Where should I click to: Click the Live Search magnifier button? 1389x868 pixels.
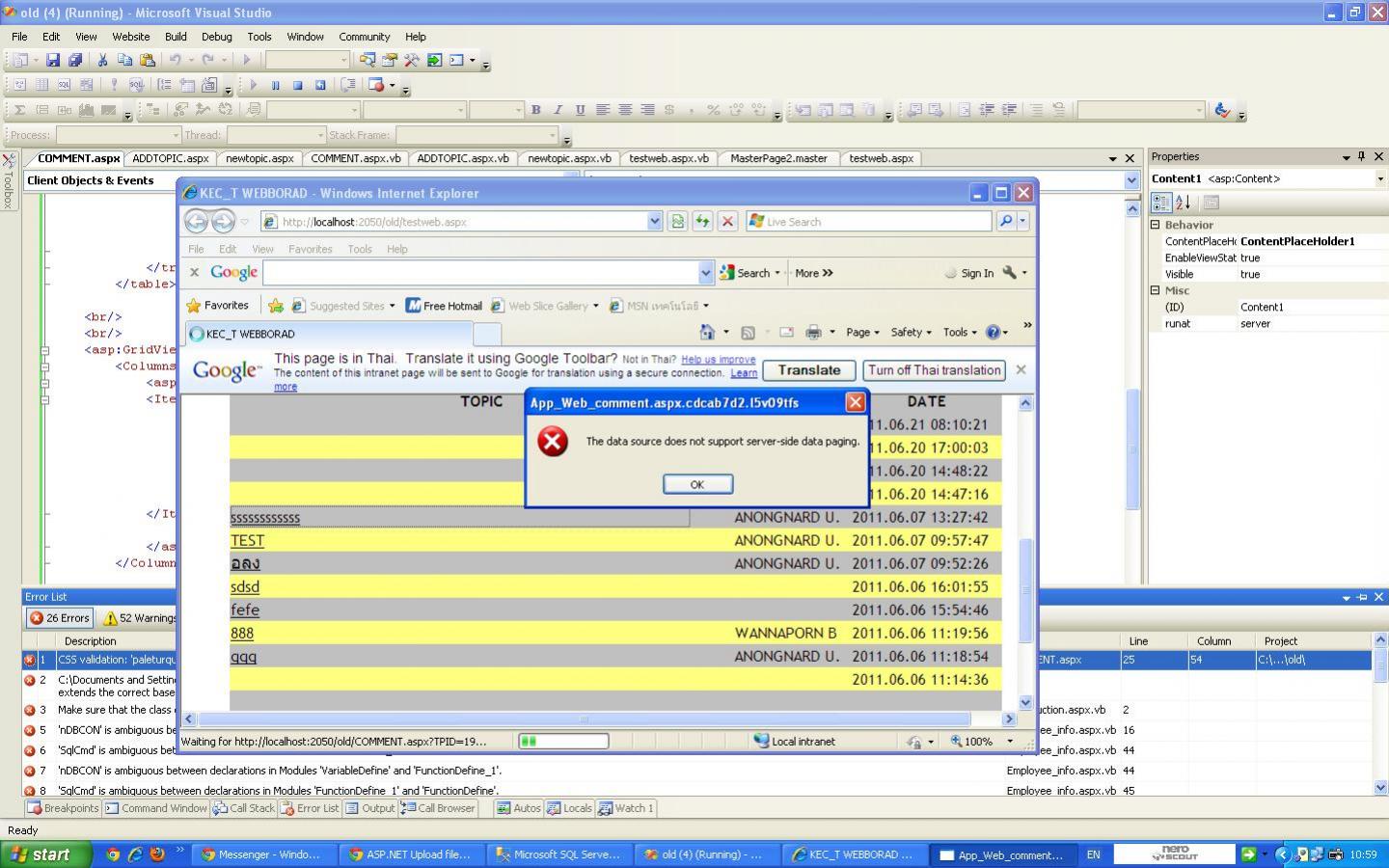[x=1005, y=222]
